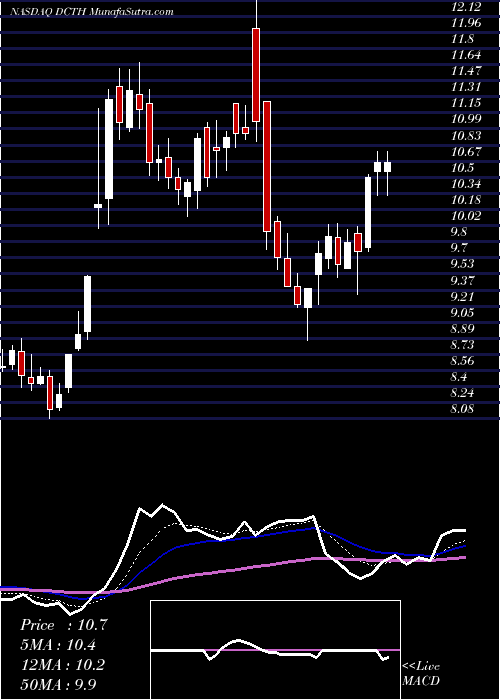Click the 9.21 price axis label
This screenshot has width=500, height=700.
click(463, 296)
